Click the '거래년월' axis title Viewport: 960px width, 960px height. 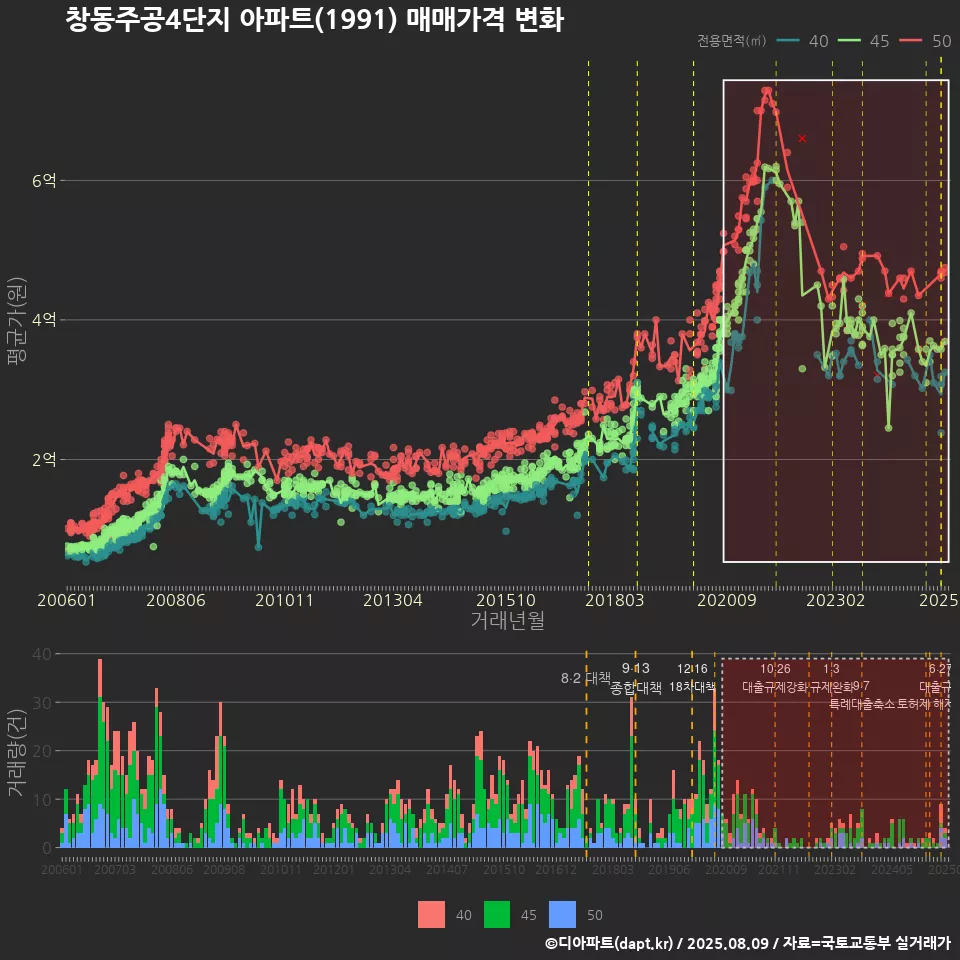click(x=508, y=620)
